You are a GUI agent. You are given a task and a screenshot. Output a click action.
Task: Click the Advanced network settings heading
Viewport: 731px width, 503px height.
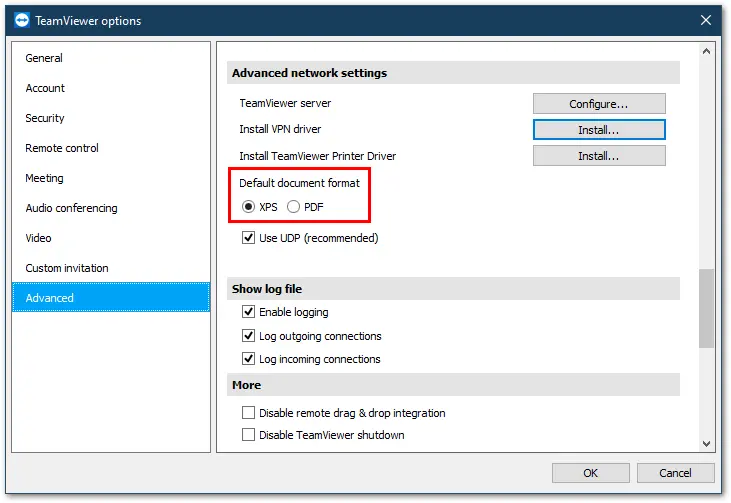tap(310, 73)
